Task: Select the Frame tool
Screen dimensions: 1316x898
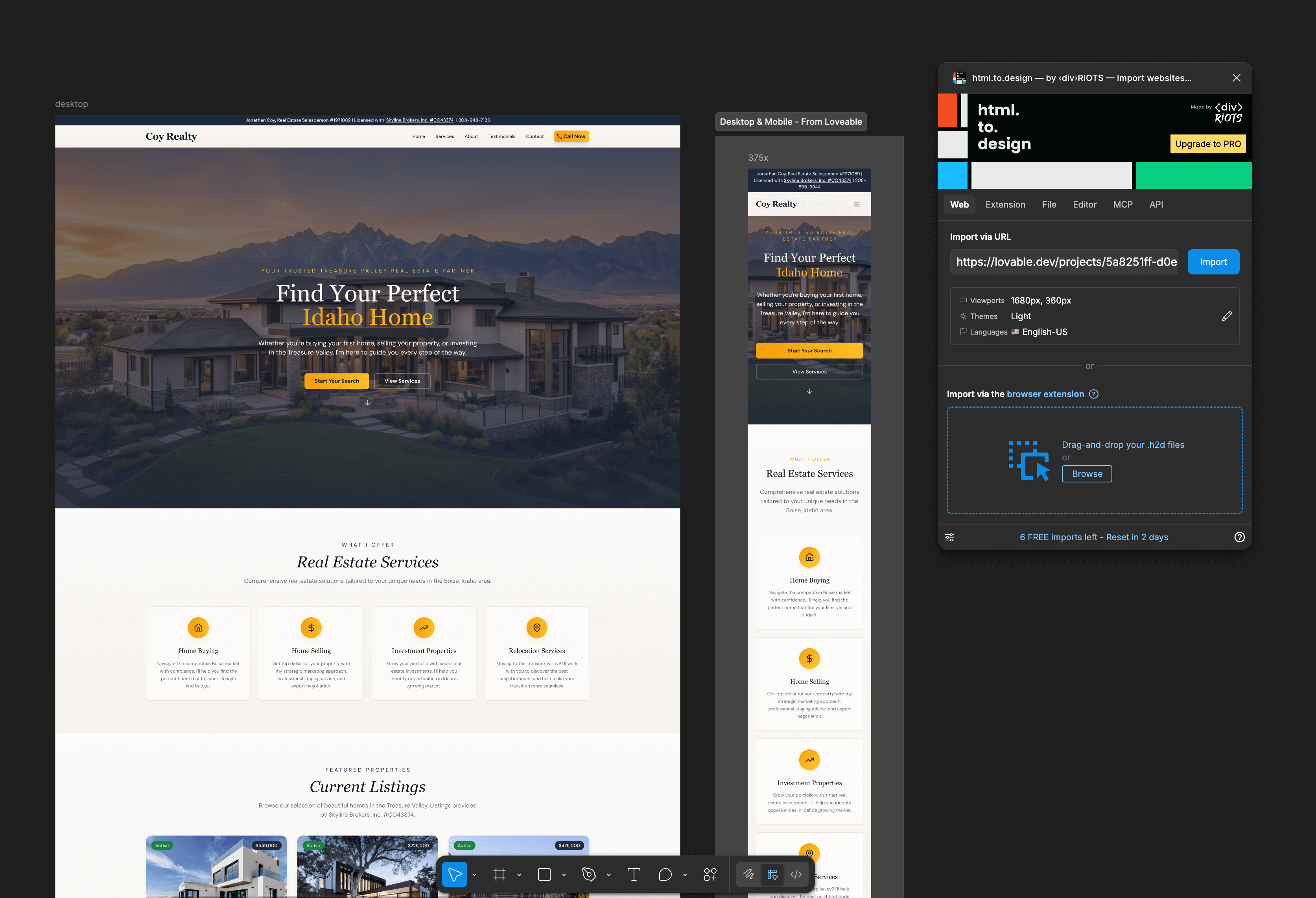Action: (x=499, y=874)
